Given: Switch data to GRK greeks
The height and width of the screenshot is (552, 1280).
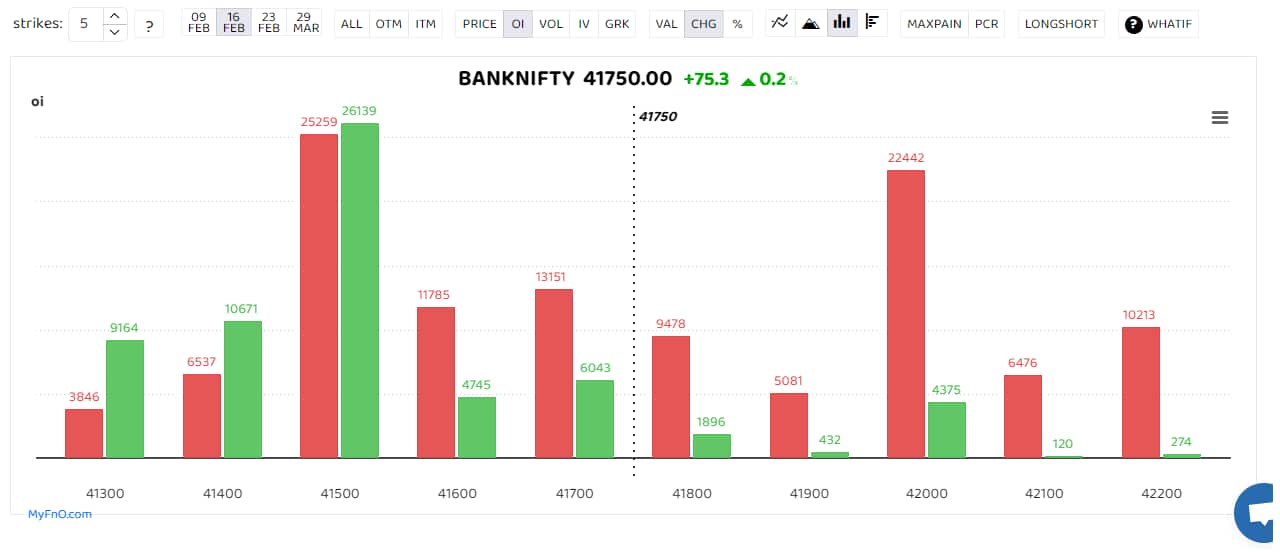Looking at the screenshot, I should click(617, 24).
